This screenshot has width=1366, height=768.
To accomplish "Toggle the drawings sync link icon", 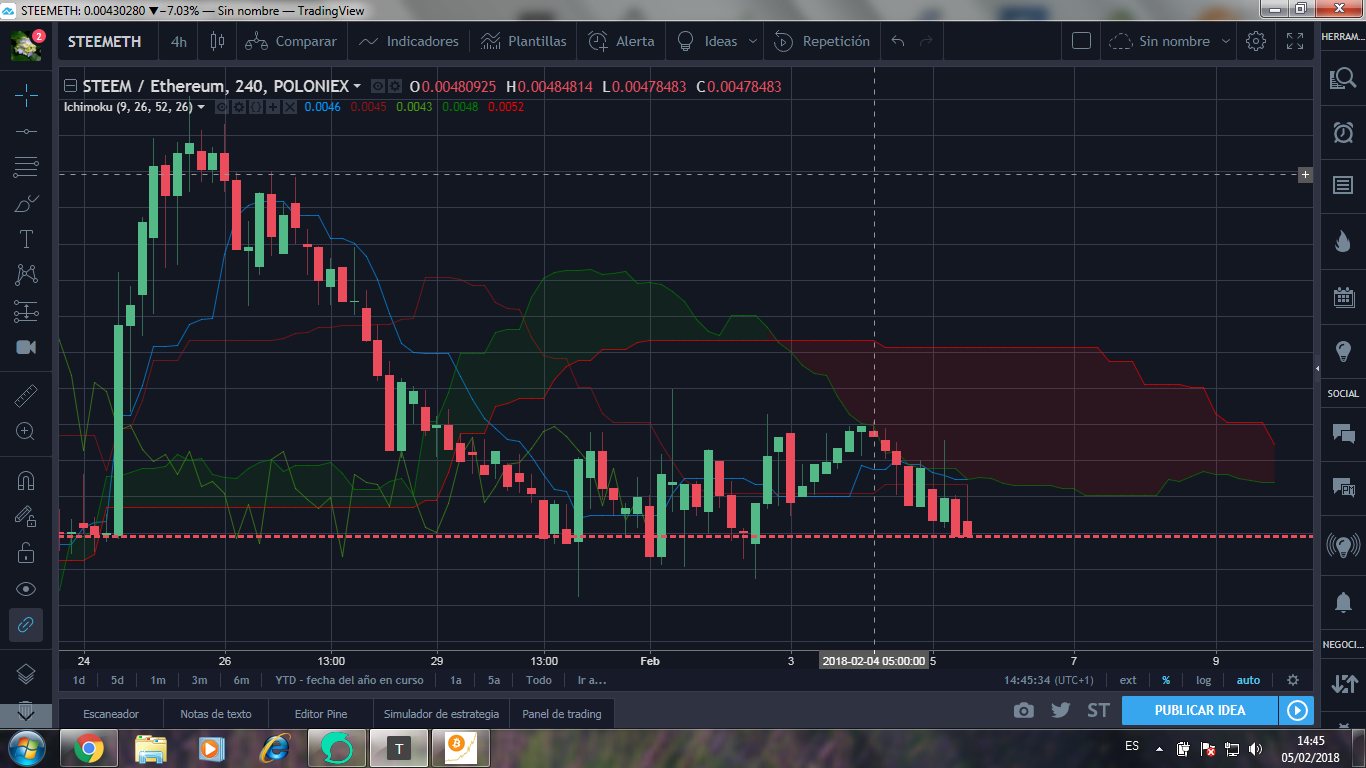I will [x=26, y=625].
